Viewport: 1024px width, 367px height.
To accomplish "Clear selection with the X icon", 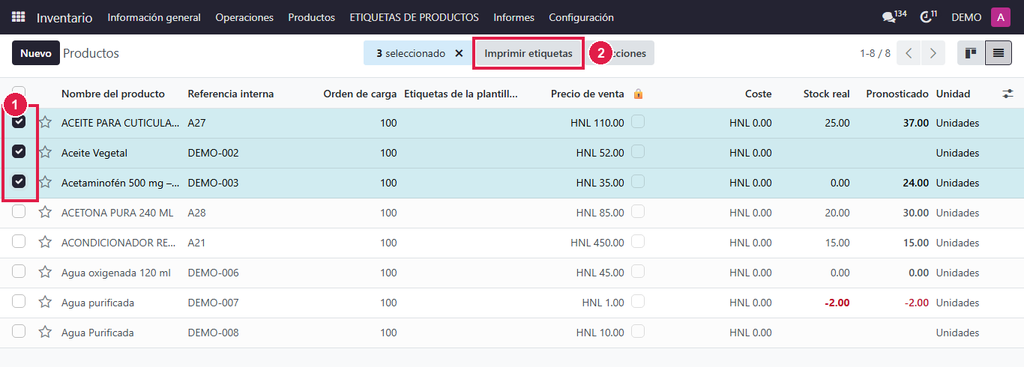I will click(458, 54).
